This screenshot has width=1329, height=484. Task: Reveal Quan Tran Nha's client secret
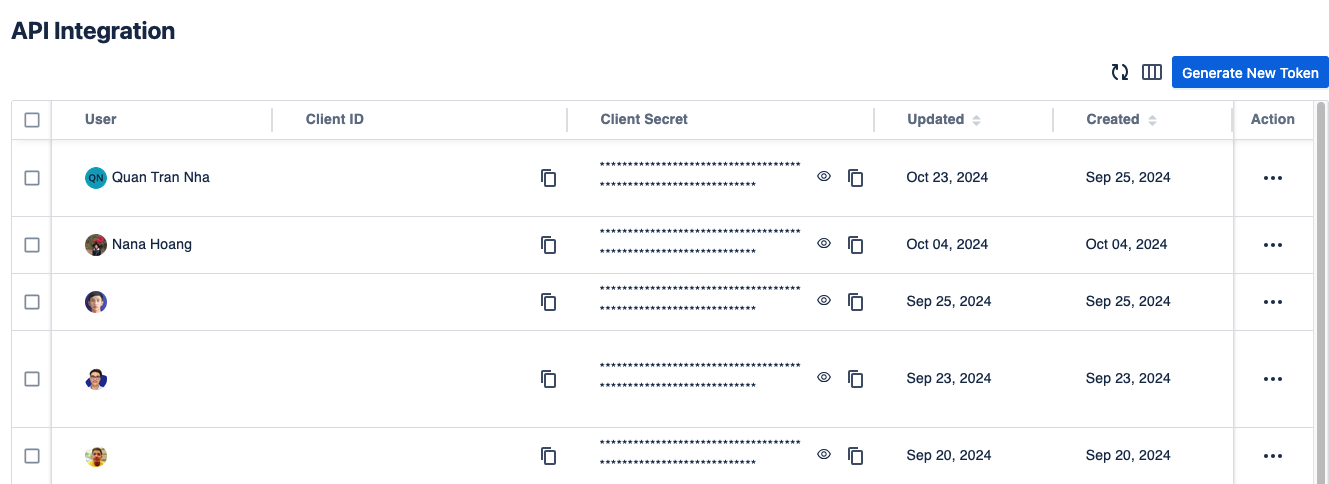[824, 176]
